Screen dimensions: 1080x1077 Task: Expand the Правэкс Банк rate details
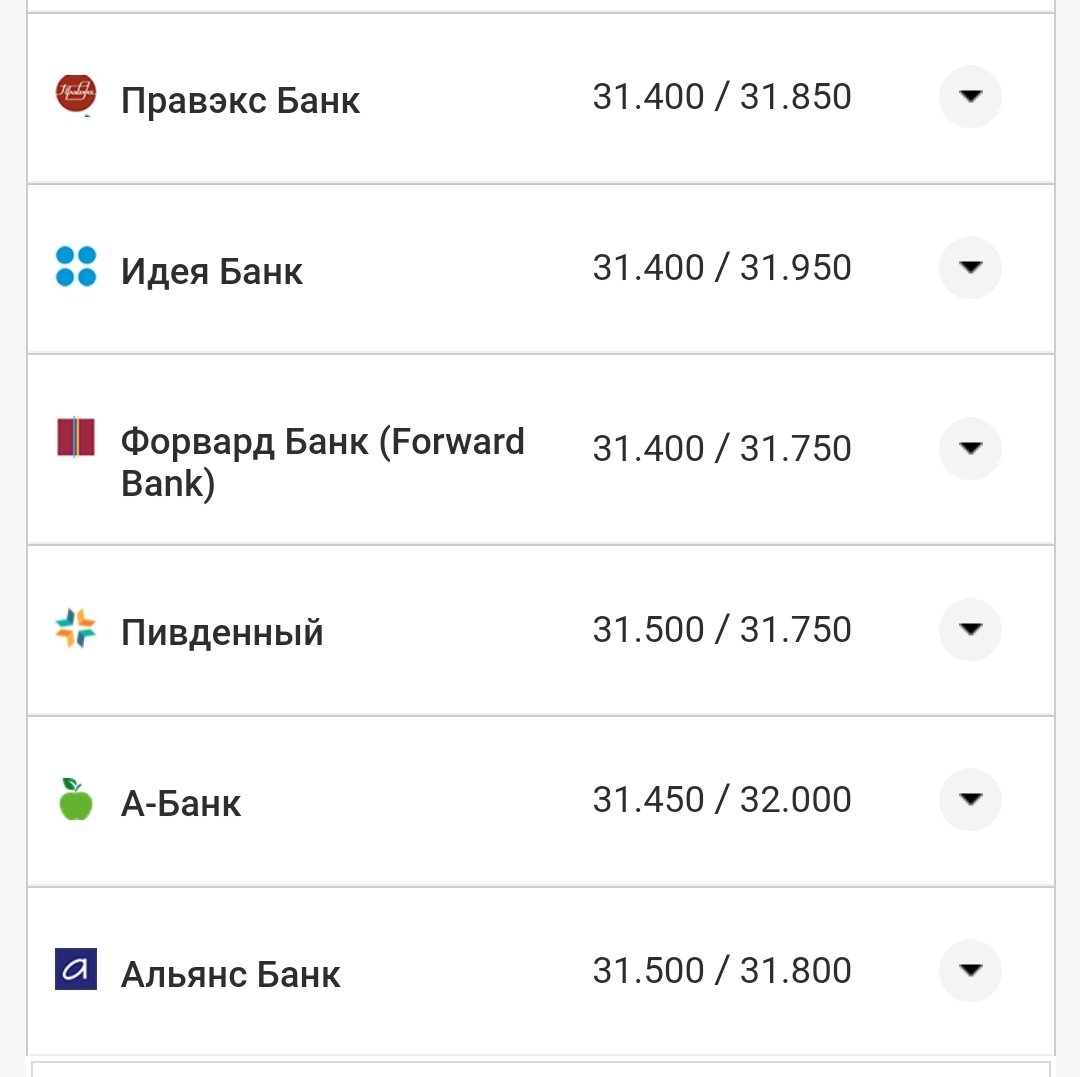coord(969,97)
